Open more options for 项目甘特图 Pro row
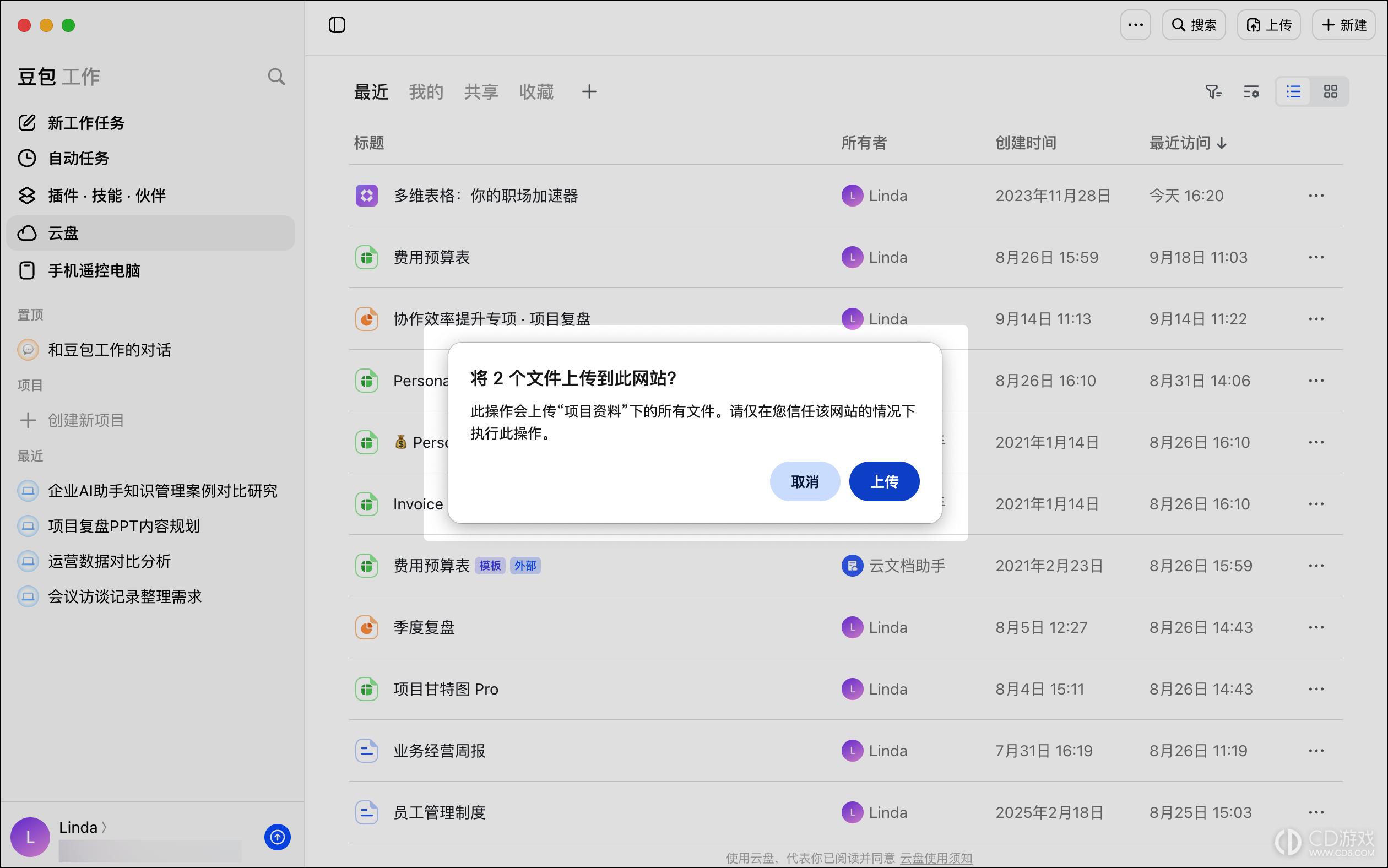This screenshot has width=1388, height=868. coord(1316,690)
